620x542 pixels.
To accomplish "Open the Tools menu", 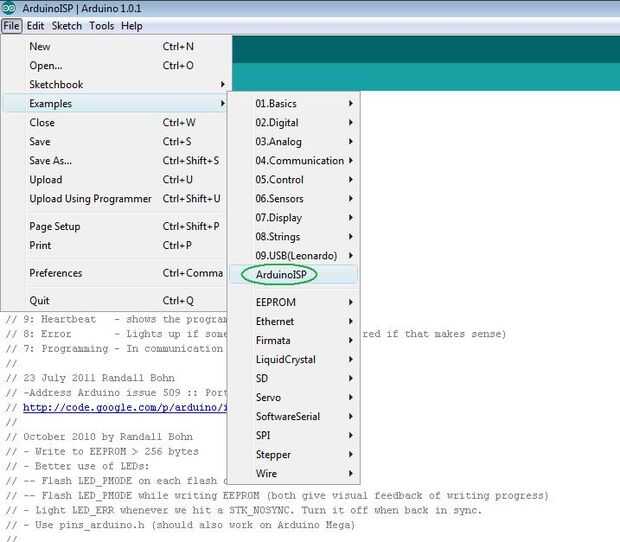I will [x=101, y=26].
